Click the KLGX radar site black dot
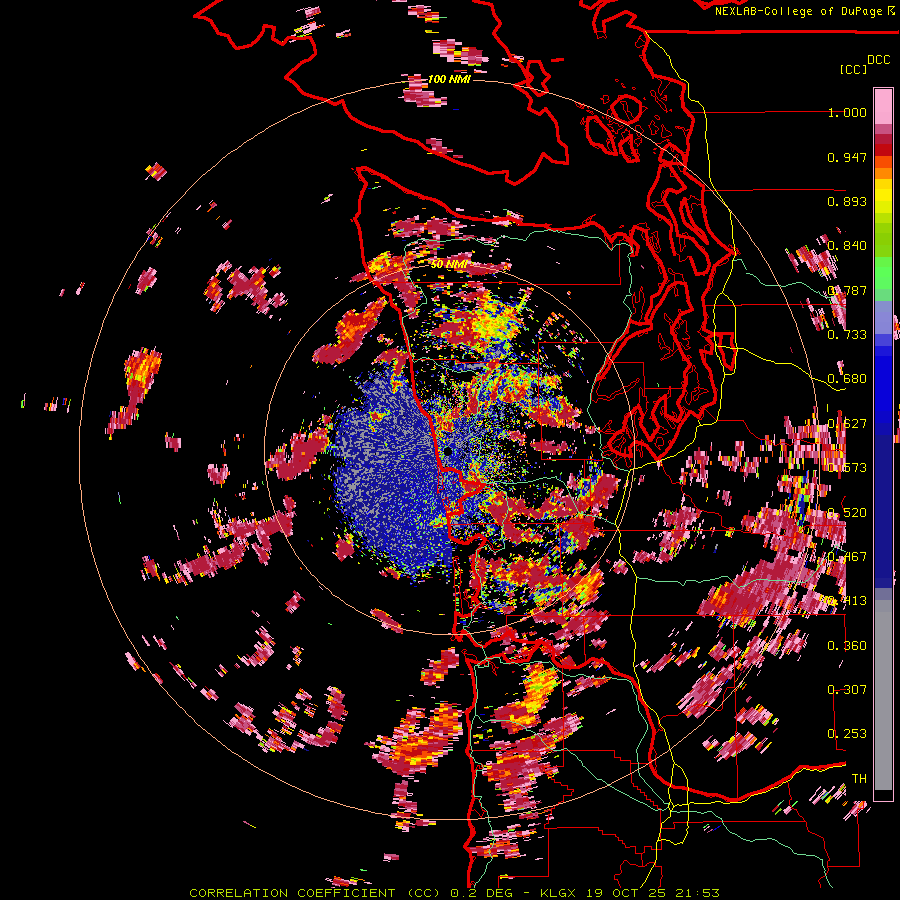 point(448,452)
